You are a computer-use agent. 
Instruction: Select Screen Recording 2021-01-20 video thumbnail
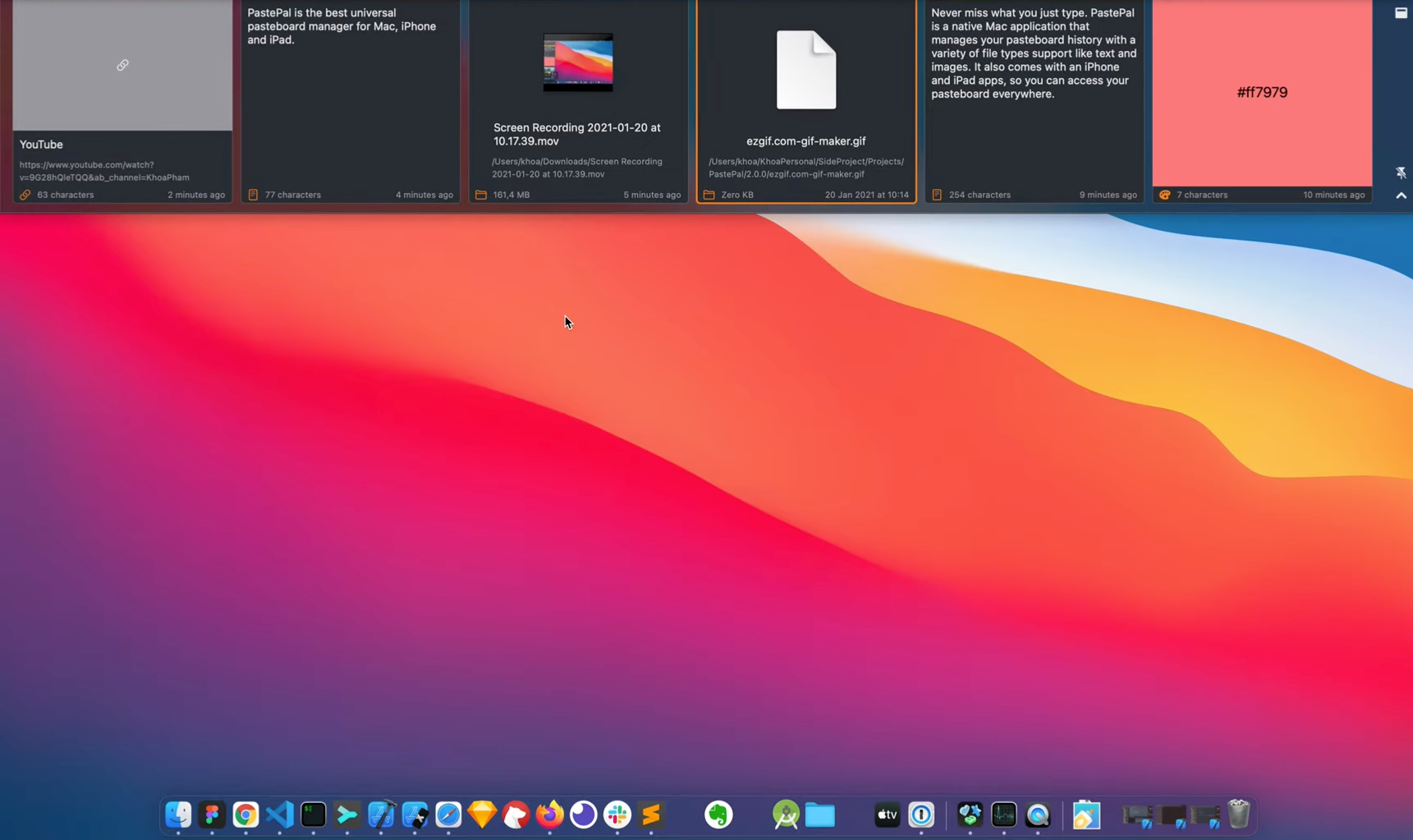(x=578, y=62)
